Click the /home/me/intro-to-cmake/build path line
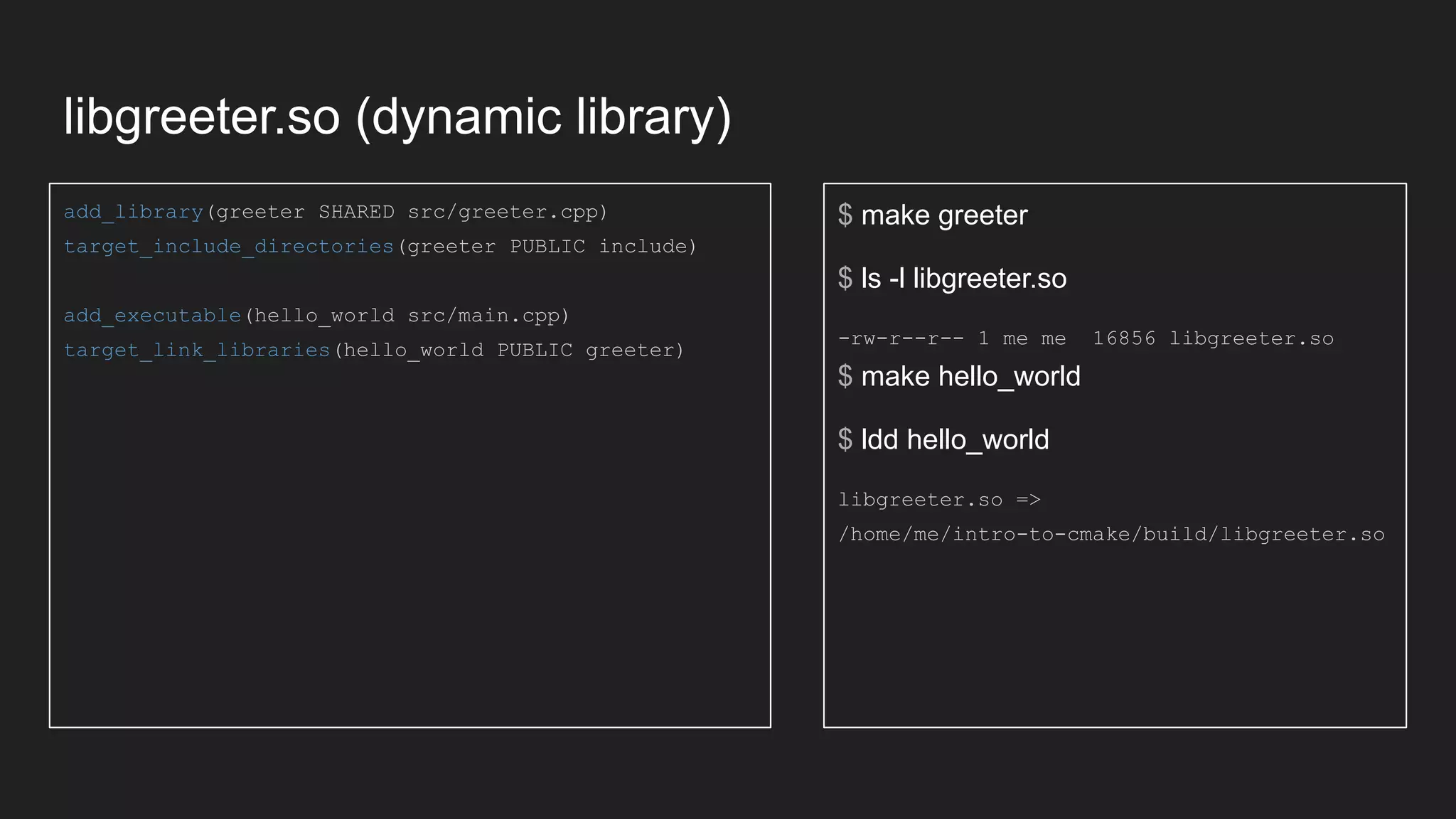 coord(1110,534)
